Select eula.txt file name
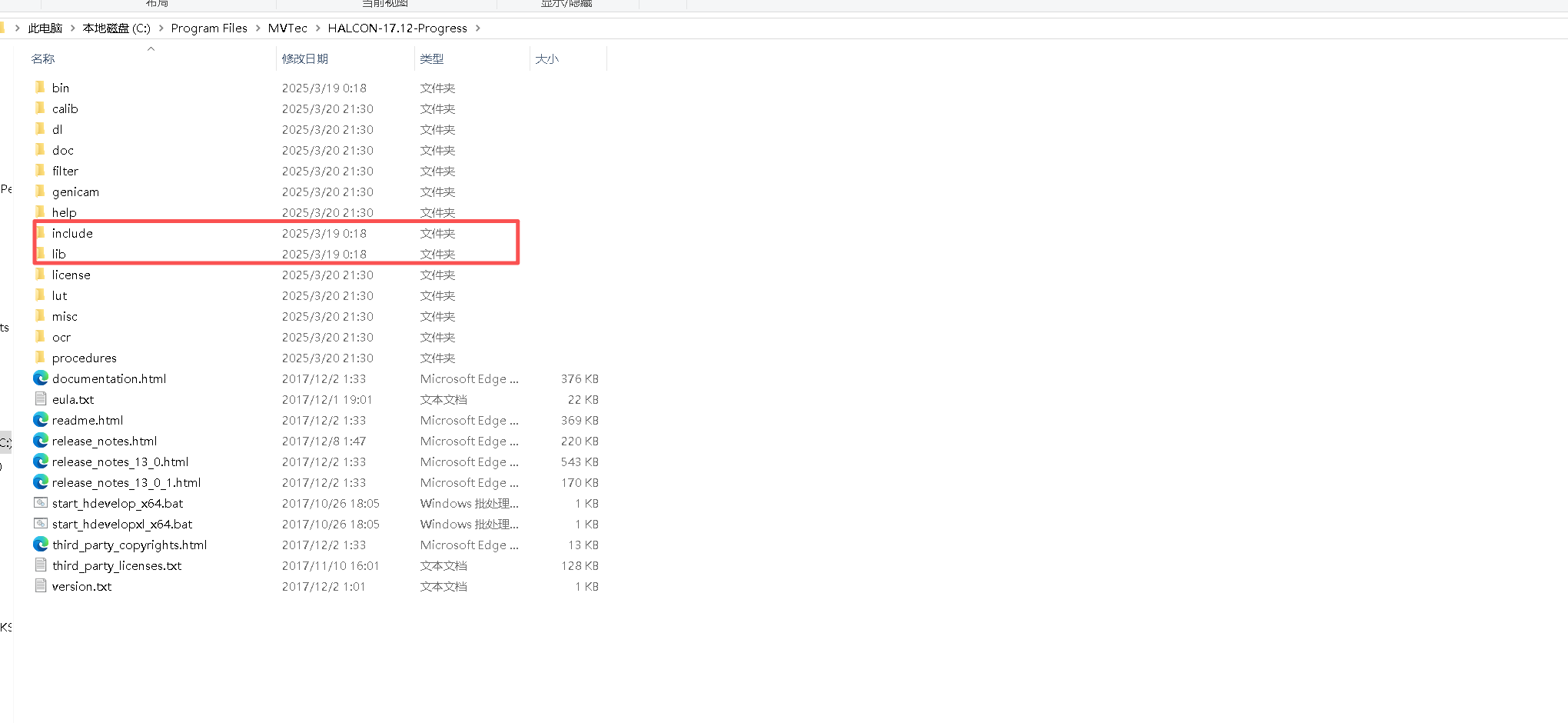 [73, 399]
